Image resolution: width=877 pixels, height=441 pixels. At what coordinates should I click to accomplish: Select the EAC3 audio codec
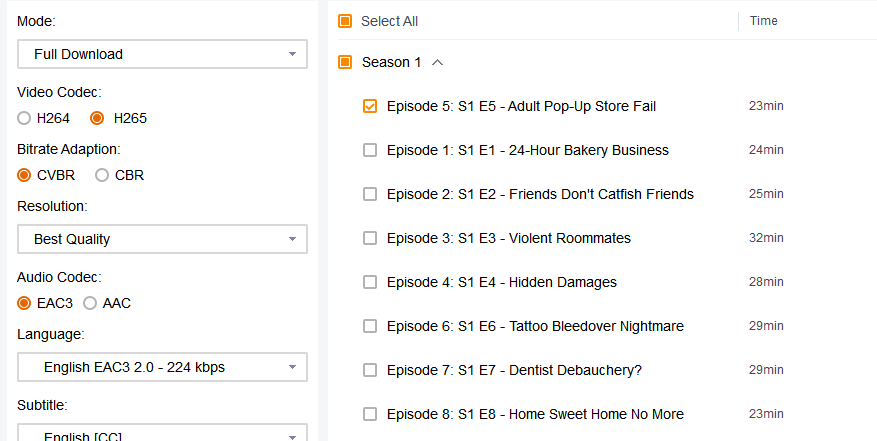click(25, 303)
